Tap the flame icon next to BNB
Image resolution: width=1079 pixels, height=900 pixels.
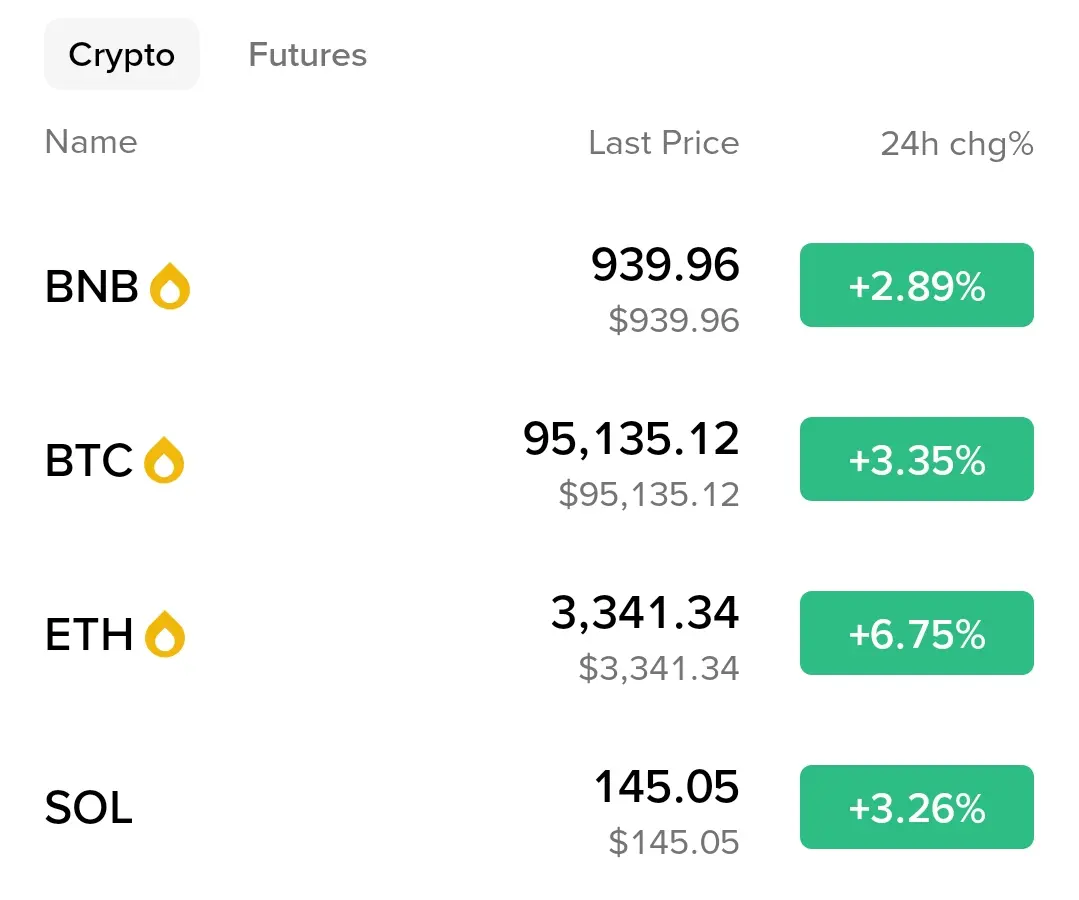(x=170, y=287)
